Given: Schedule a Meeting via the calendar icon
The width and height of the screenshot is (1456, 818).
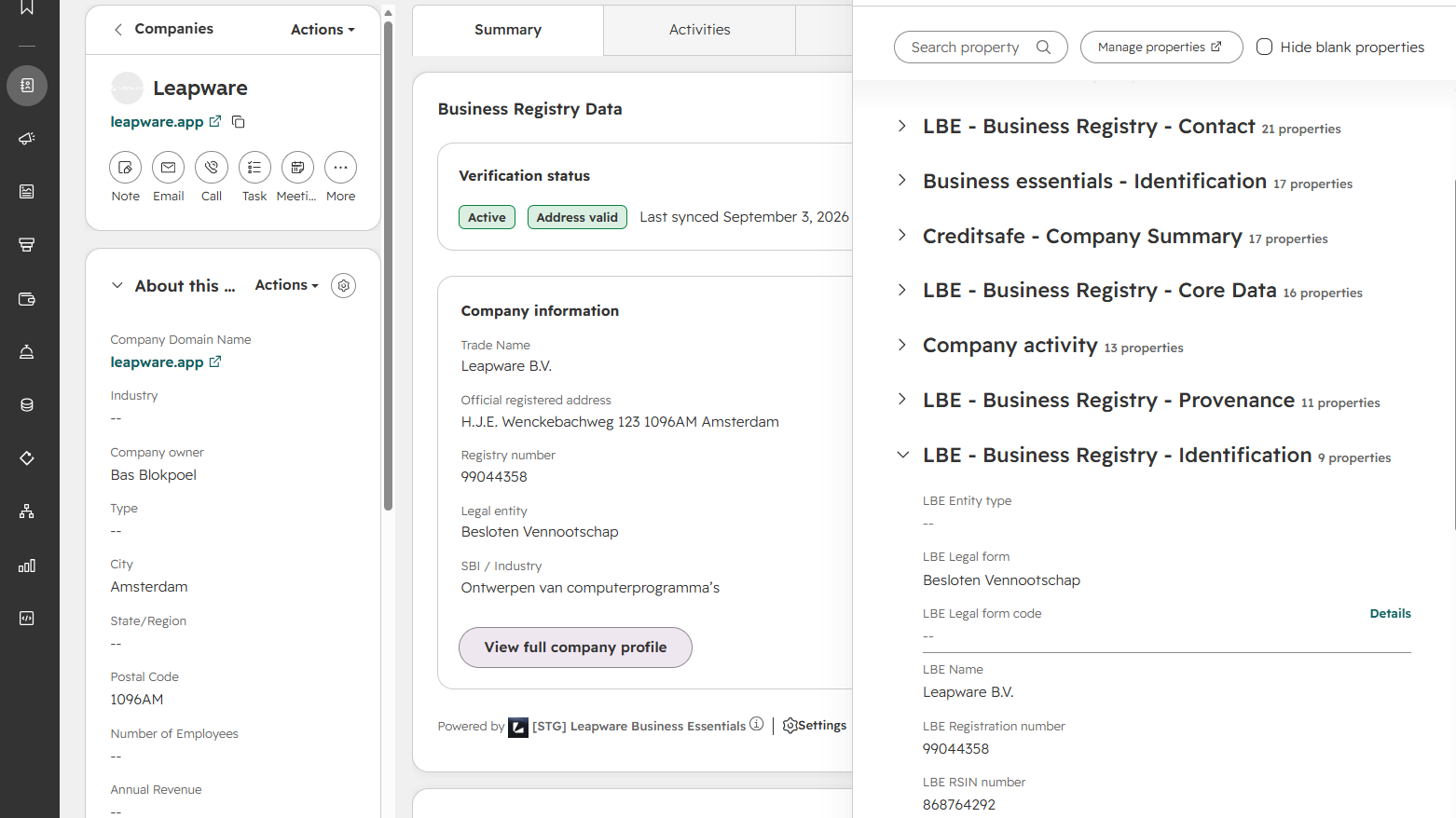Looking at the screenshot, I should (297, 168).
